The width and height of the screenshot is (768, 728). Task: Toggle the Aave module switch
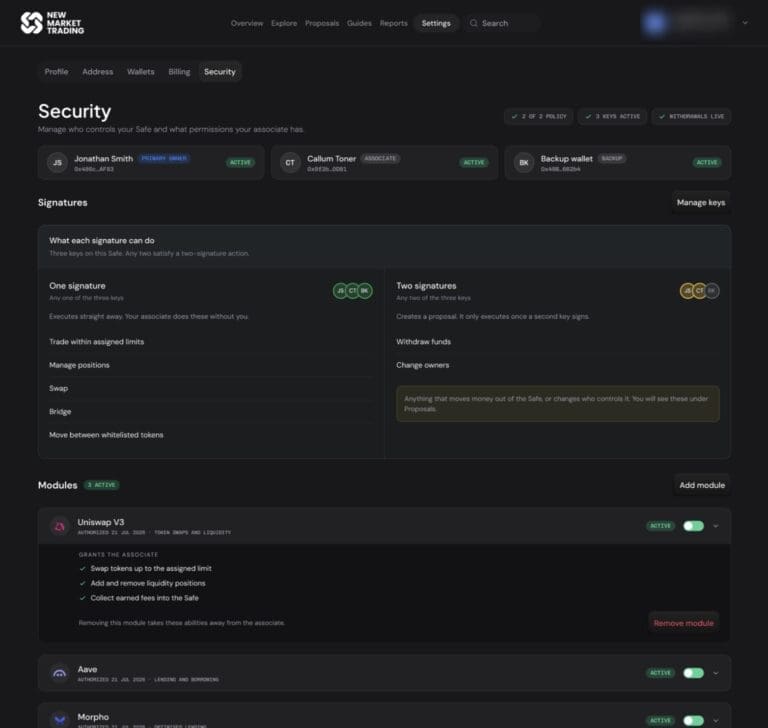pyautogui.click(x=694, y=673)
